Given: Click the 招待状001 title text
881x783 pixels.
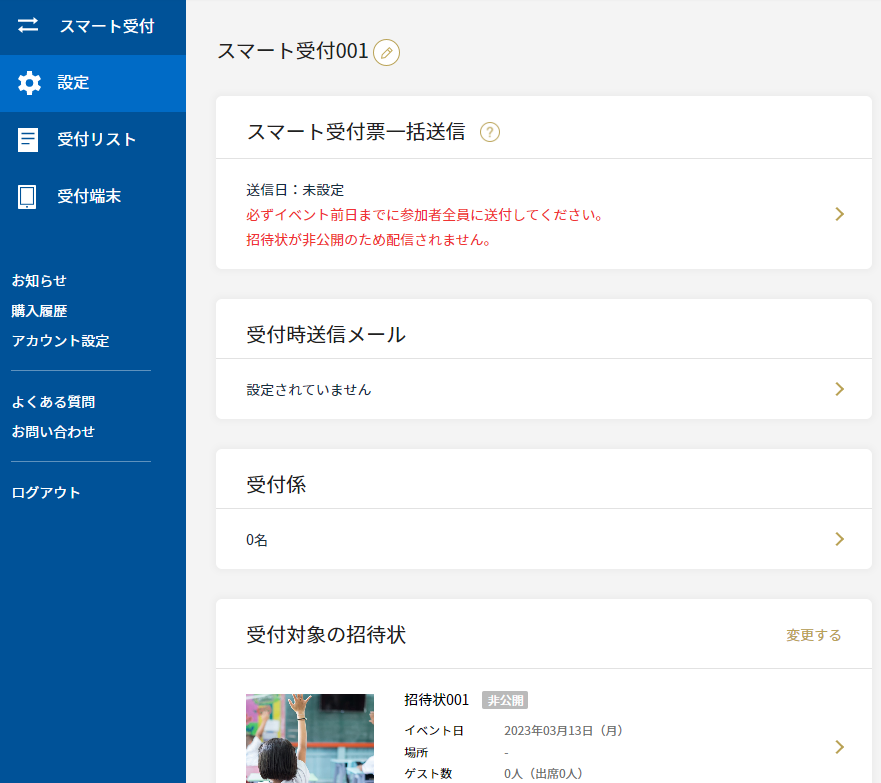Looking at the screenshot, I should (437, 700).
